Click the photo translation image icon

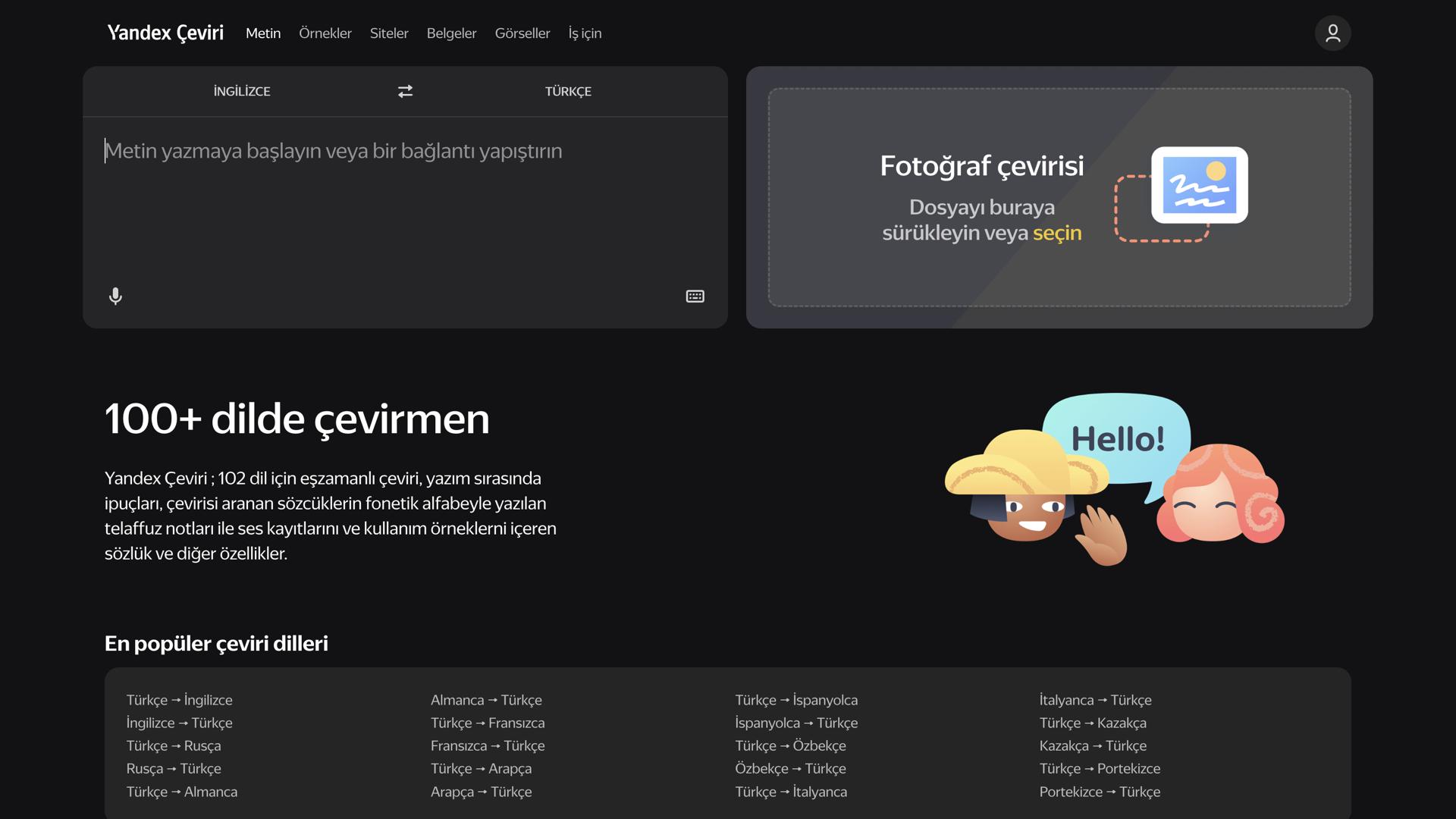tap(1199, 184)
